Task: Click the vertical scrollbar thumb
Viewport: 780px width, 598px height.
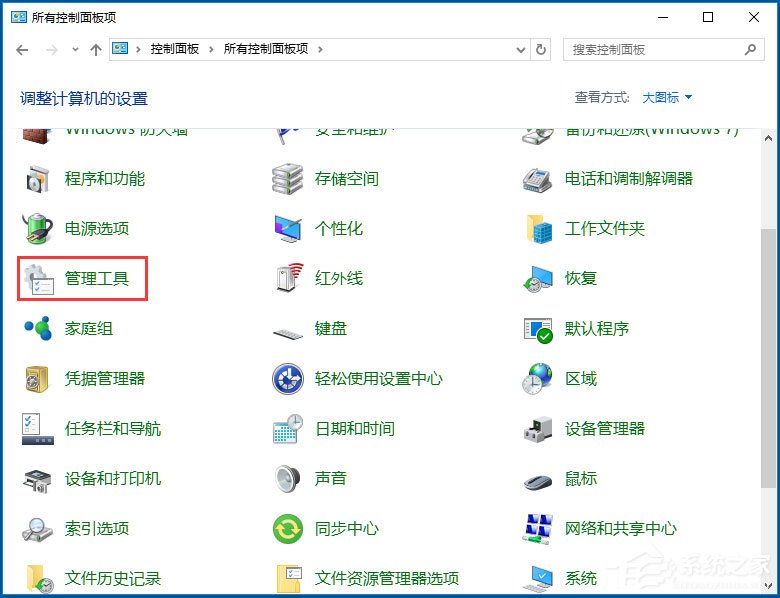Action: pos(768,400)
